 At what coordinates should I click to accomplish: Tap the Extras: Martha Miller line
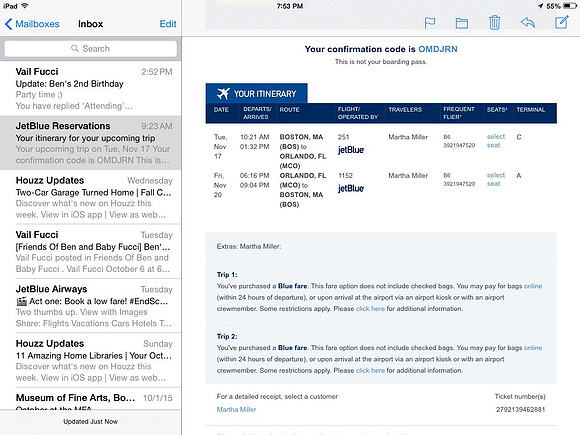pos(249,246)
